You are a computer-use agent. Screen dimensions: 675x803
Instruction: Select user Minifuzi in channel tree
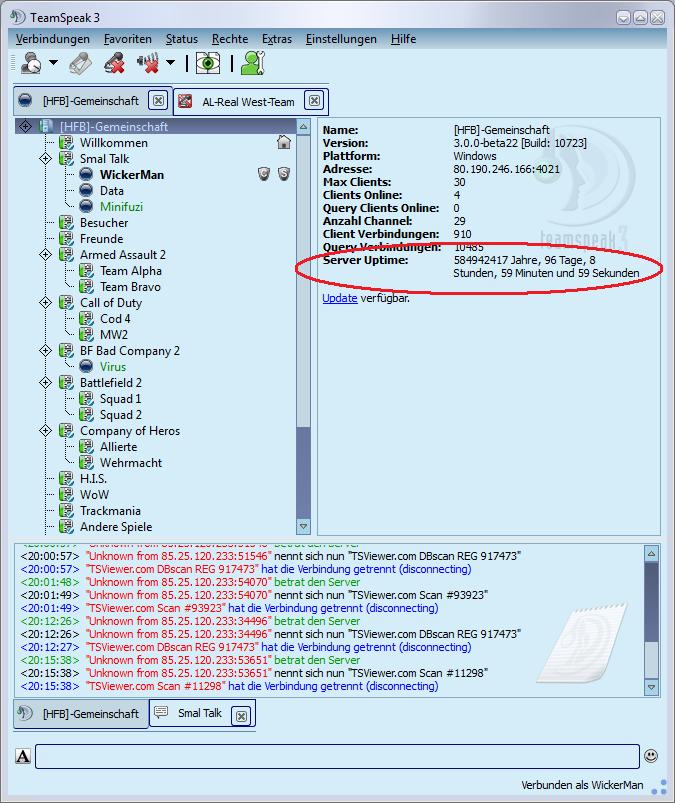coord(121,206)
